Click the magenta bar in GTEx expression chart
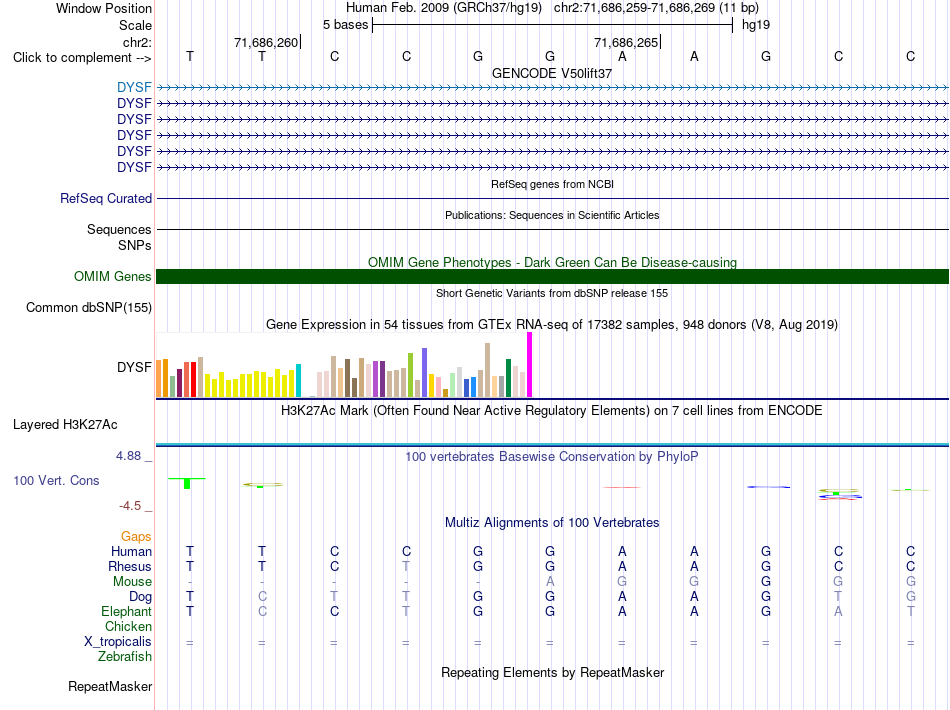950x710 pixels. click(x=530, y=365)
